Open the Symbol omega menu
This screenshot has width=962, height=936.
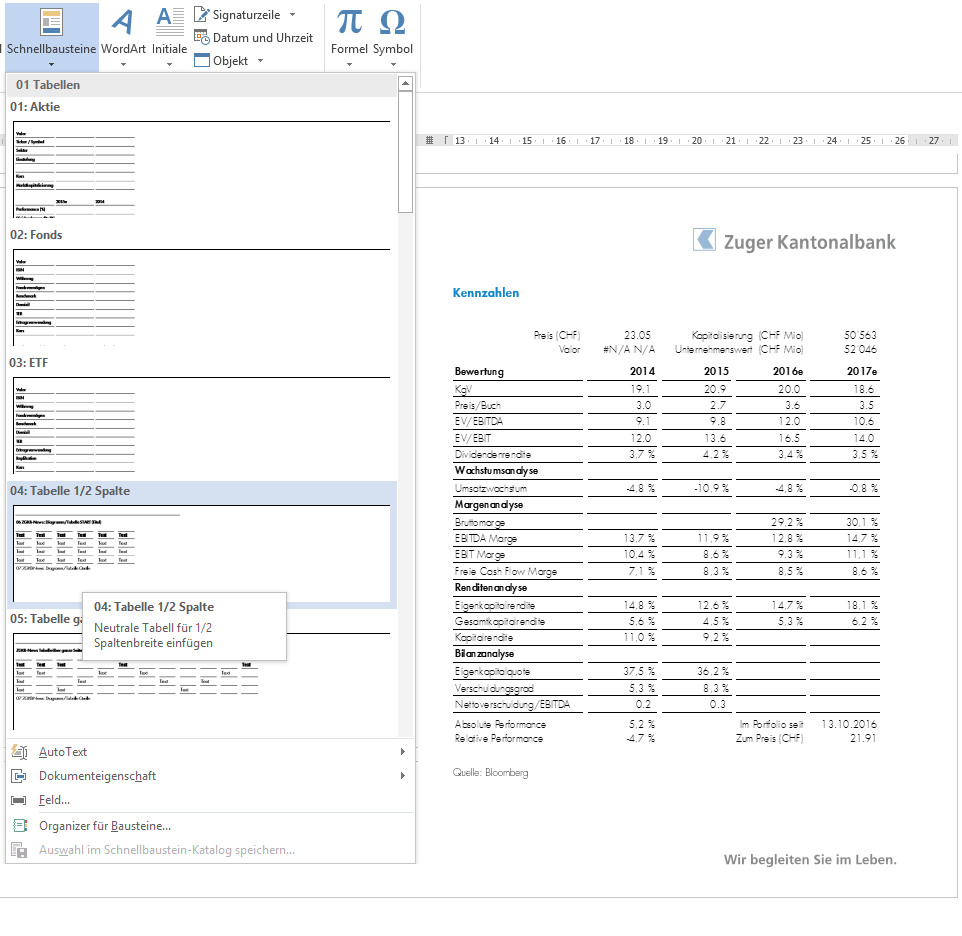393,22
